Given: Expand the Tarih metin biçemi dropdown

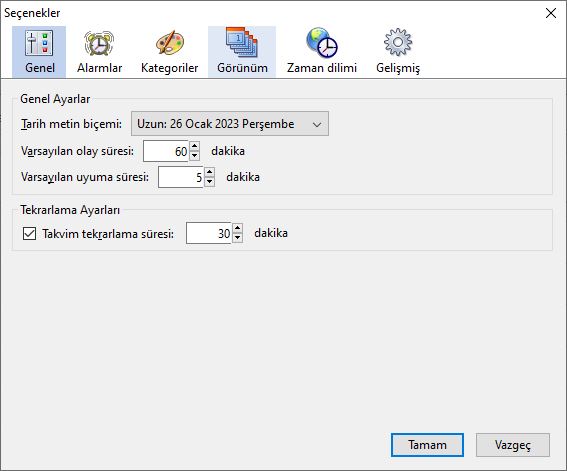Looking at the screenshot, I should point(230,124).
